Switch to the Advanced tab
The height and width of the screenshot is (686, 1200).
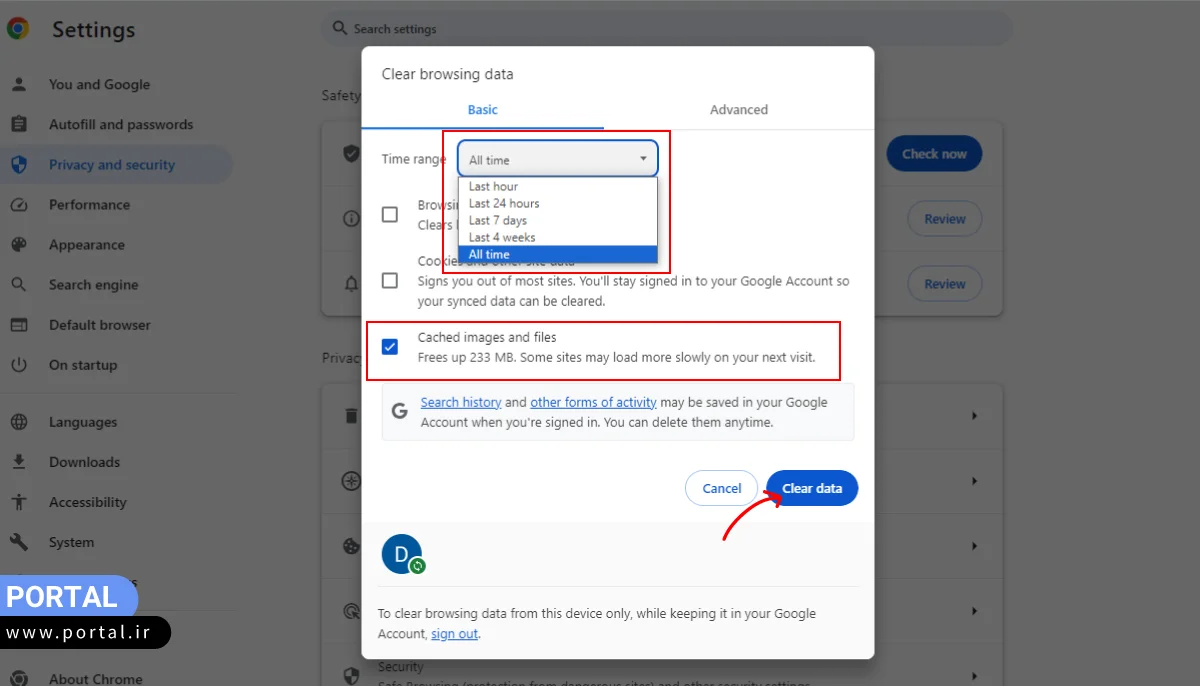pyautogui.click(x=738, y=110)
